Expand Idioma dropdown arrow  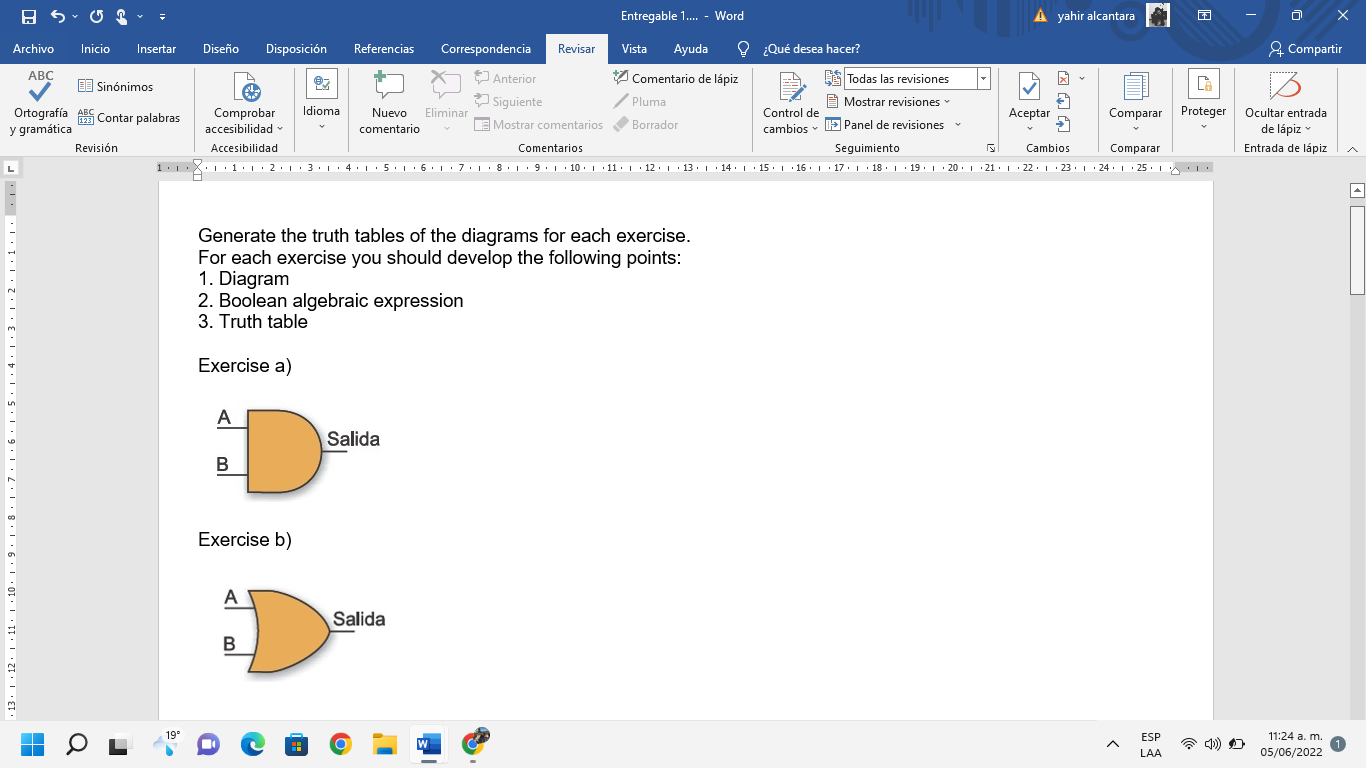(x=322, y=126)
